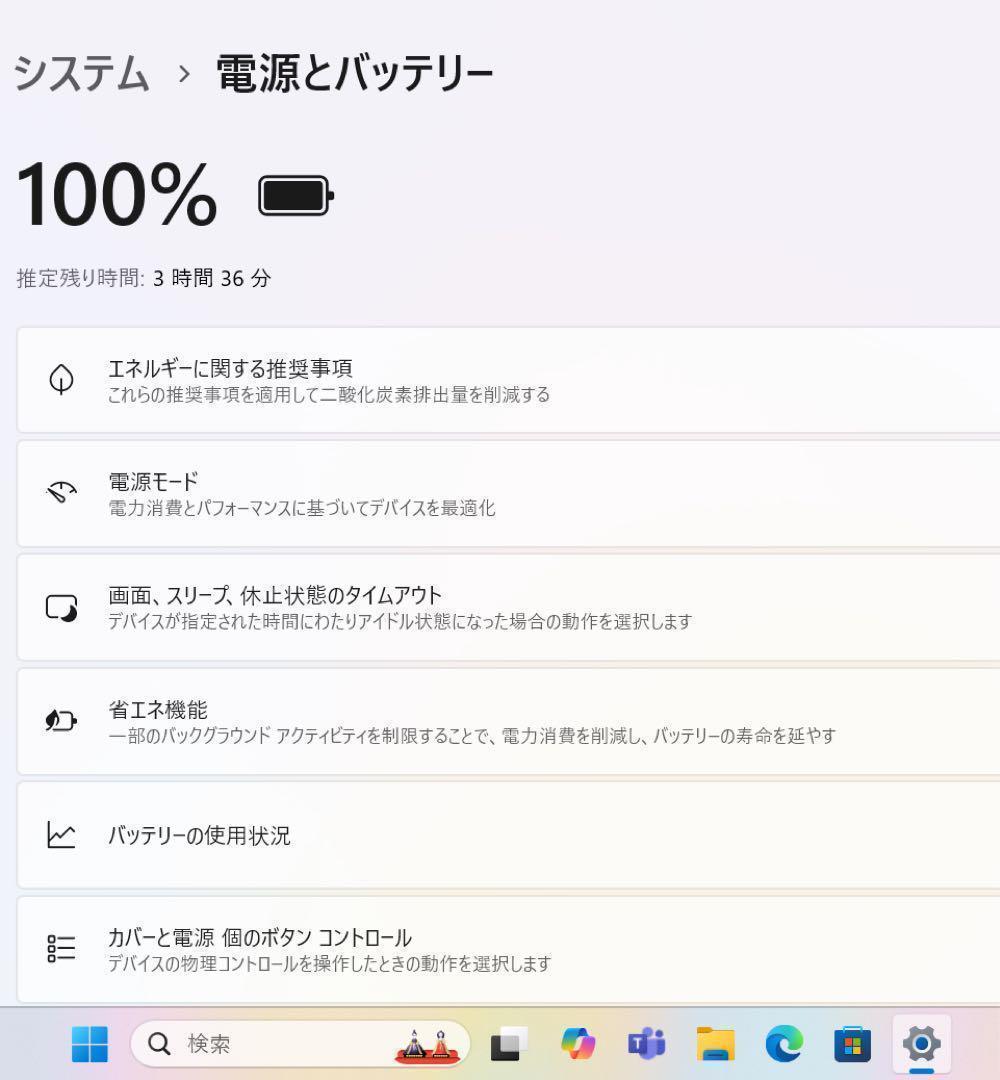The width and height of the screenshot is (1000, 1080).
Task: Go back to システム breadcrumb
Action: tap(81, 73)
